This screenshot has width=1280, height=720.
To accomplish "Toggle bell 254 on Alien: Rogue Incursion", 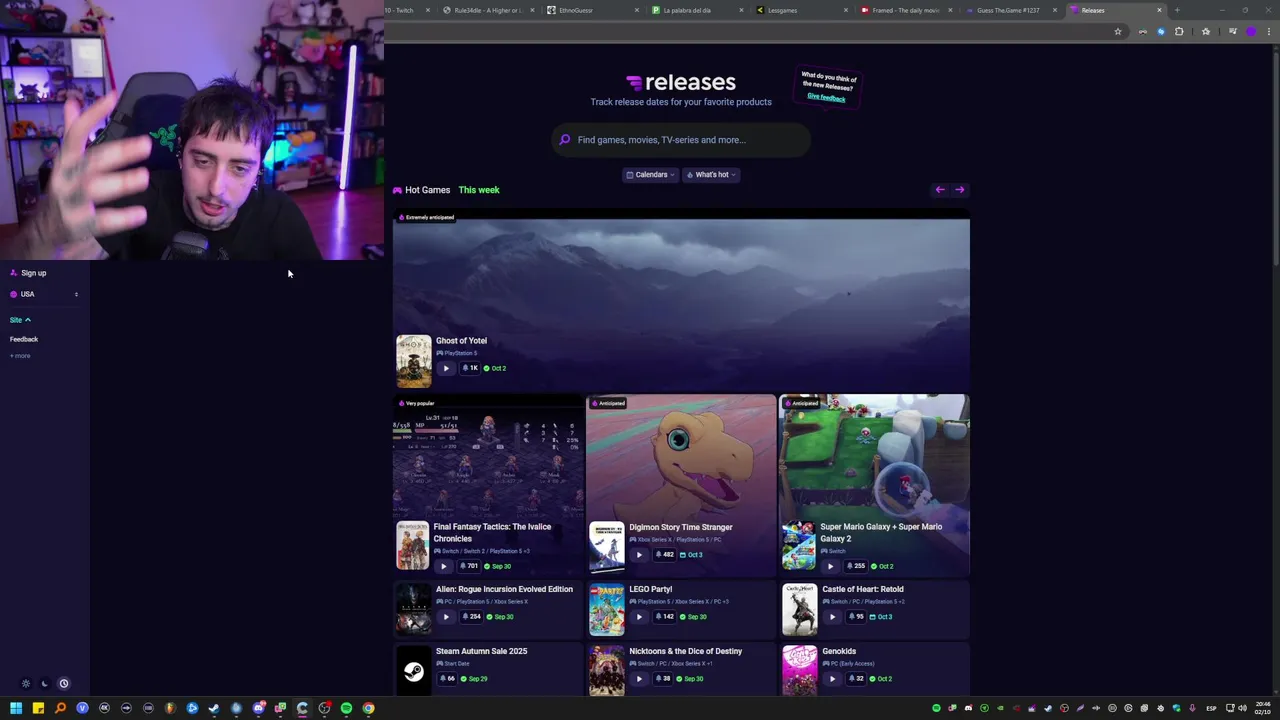I will [x=471, y=617].
